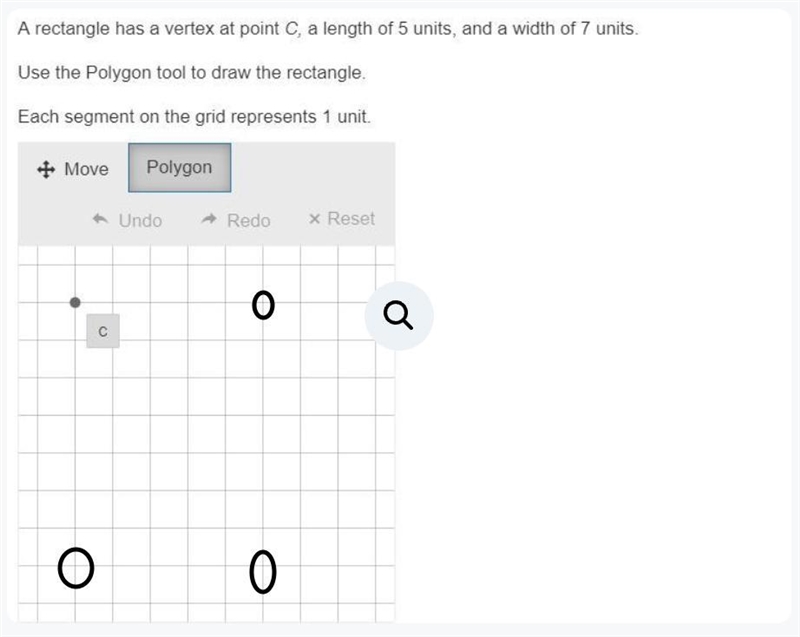
Task: Click the top-right circled grid vertex
Action: pos(263,305)
